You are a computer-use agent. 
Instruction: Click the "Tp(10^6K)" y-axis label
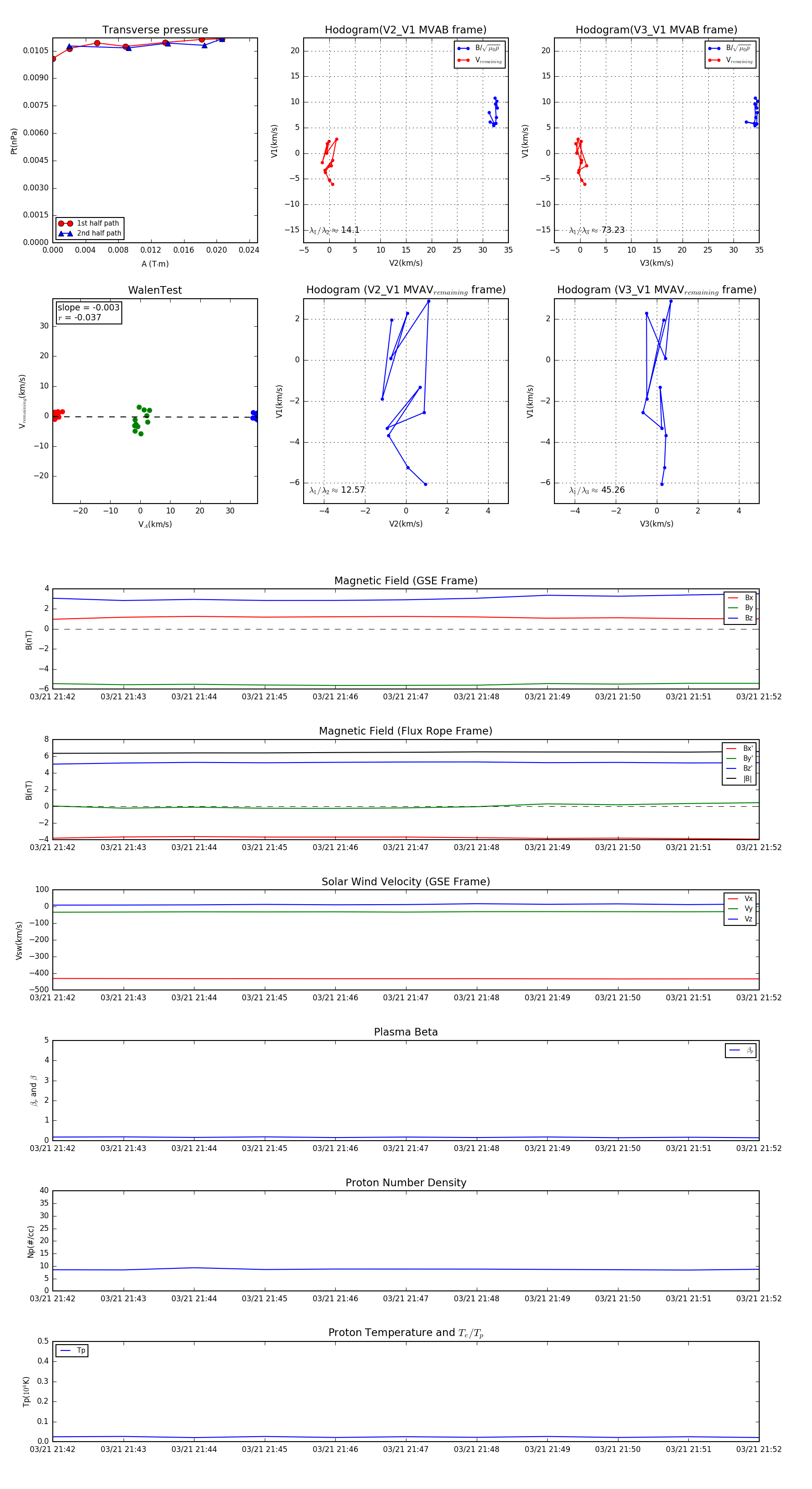click(x=26, y=1392)
